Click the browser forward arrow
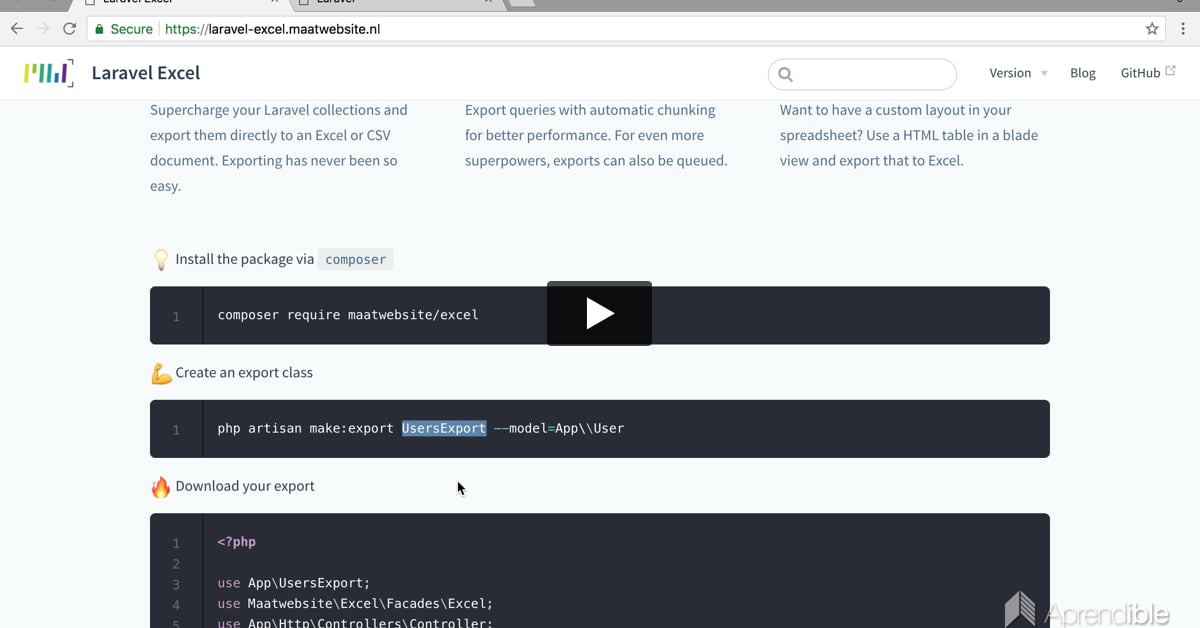Image resolution: width=1200 pixels, height=628 pixels. point(43,29)
